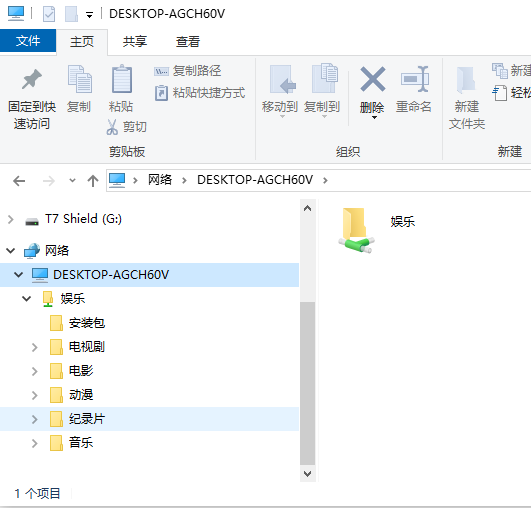
Task: Select 网络 in the navigation tree
Action: (x=57, y=251)
